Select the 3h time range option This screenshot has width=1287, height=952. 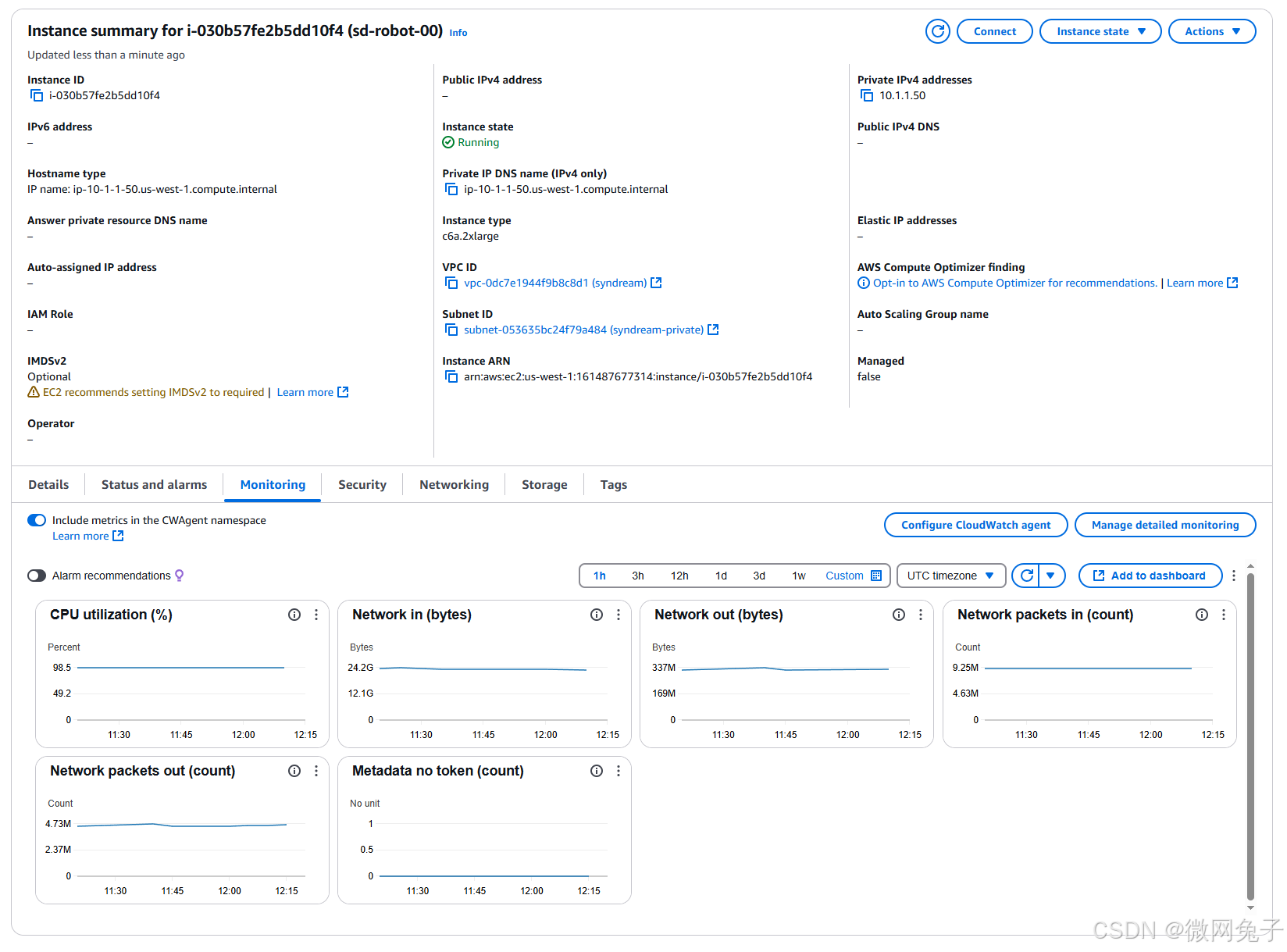pyautogui.click(x=637, y=576)
